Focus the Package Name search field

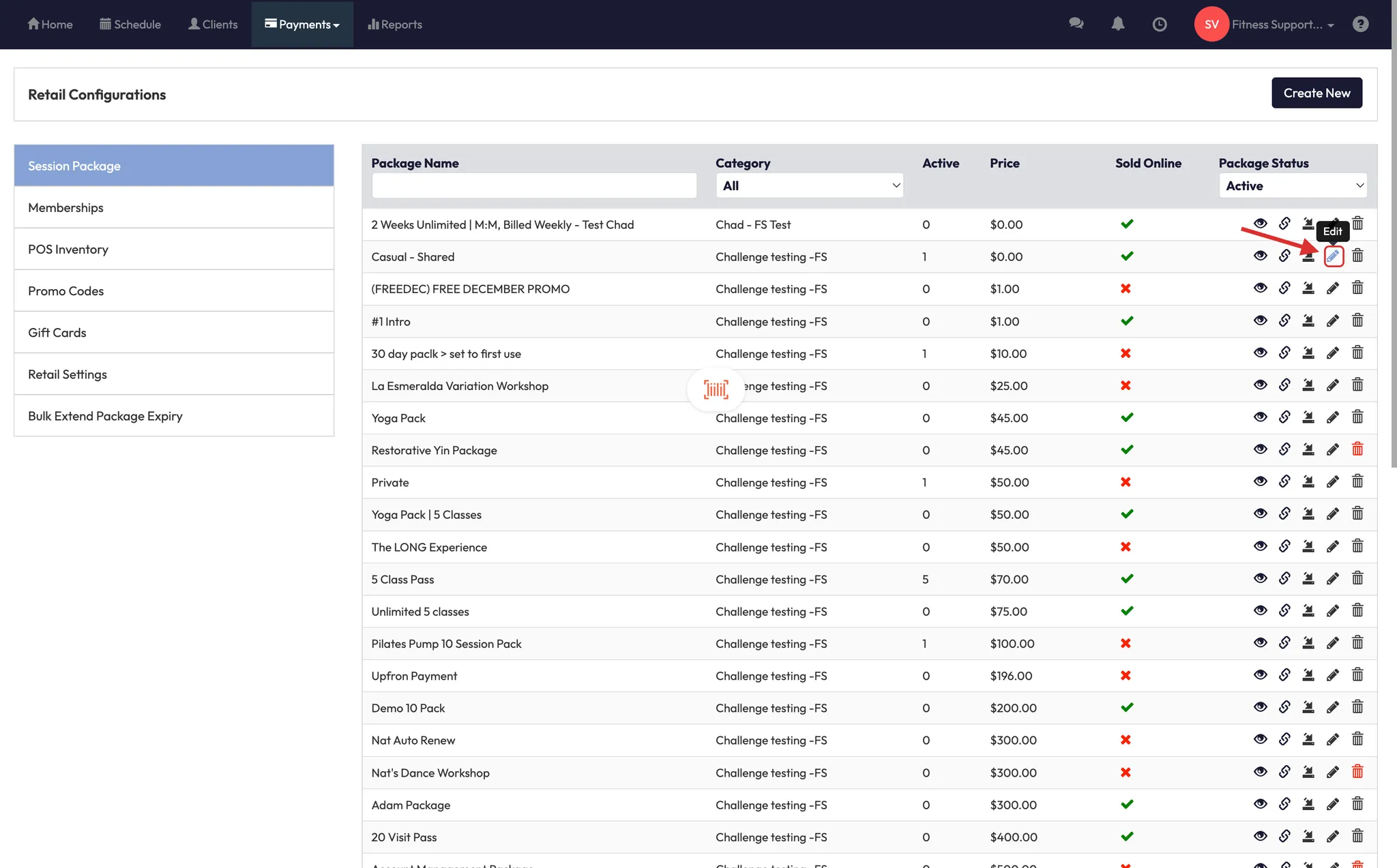coord(534,185)
